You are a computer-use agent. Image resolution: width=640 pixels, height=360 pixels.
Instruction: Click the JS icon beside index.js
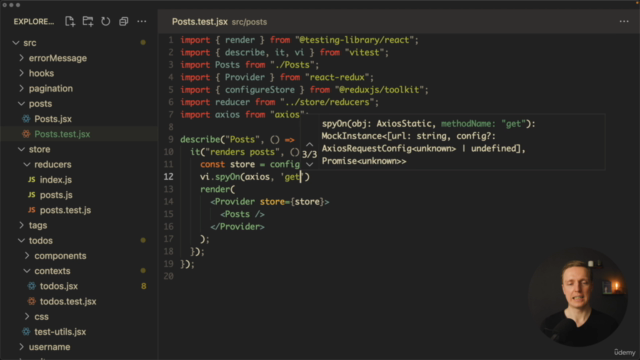(31, 180)
